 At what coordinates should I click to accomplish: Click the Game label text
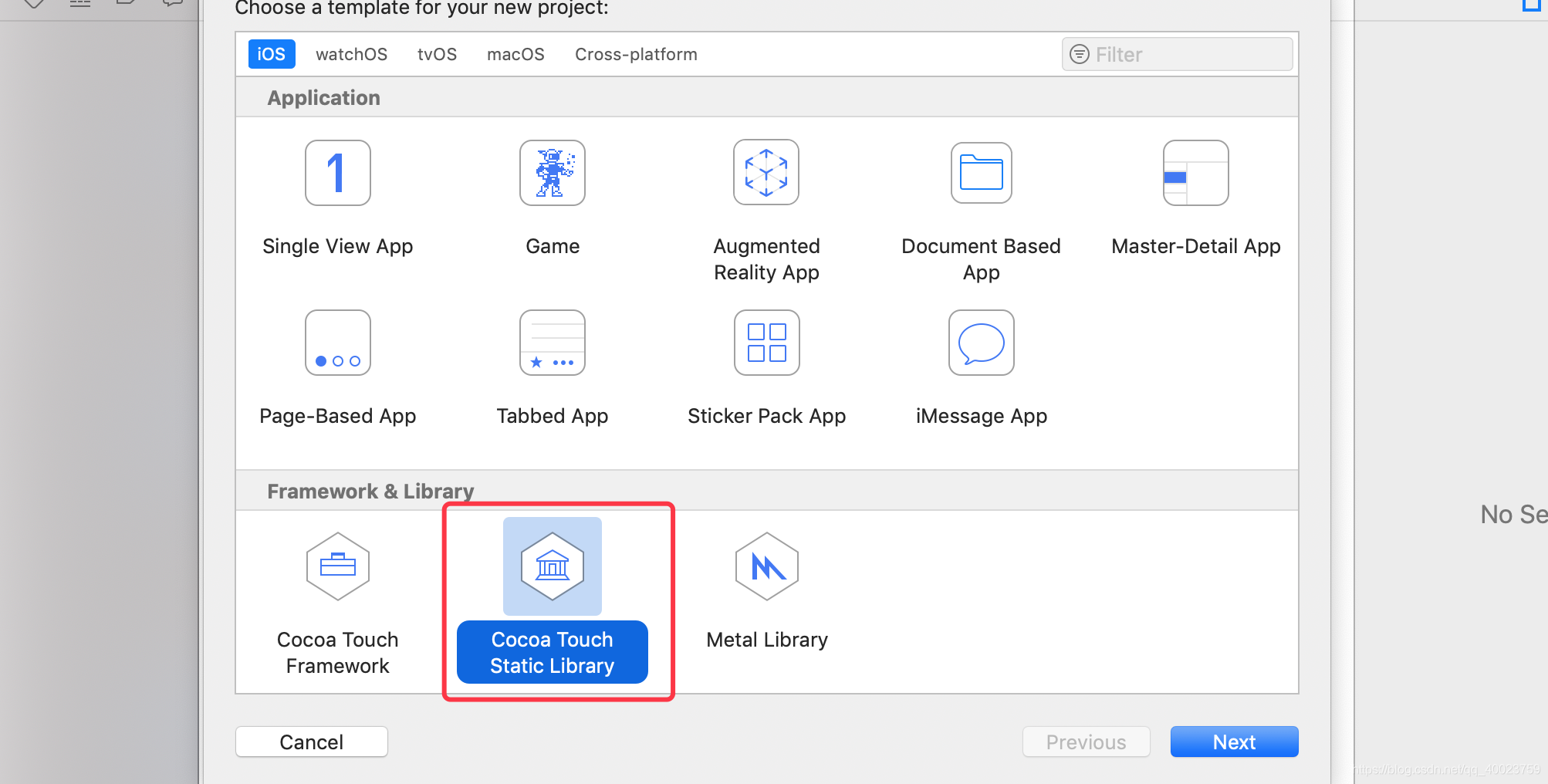click(x=553, y=246)
